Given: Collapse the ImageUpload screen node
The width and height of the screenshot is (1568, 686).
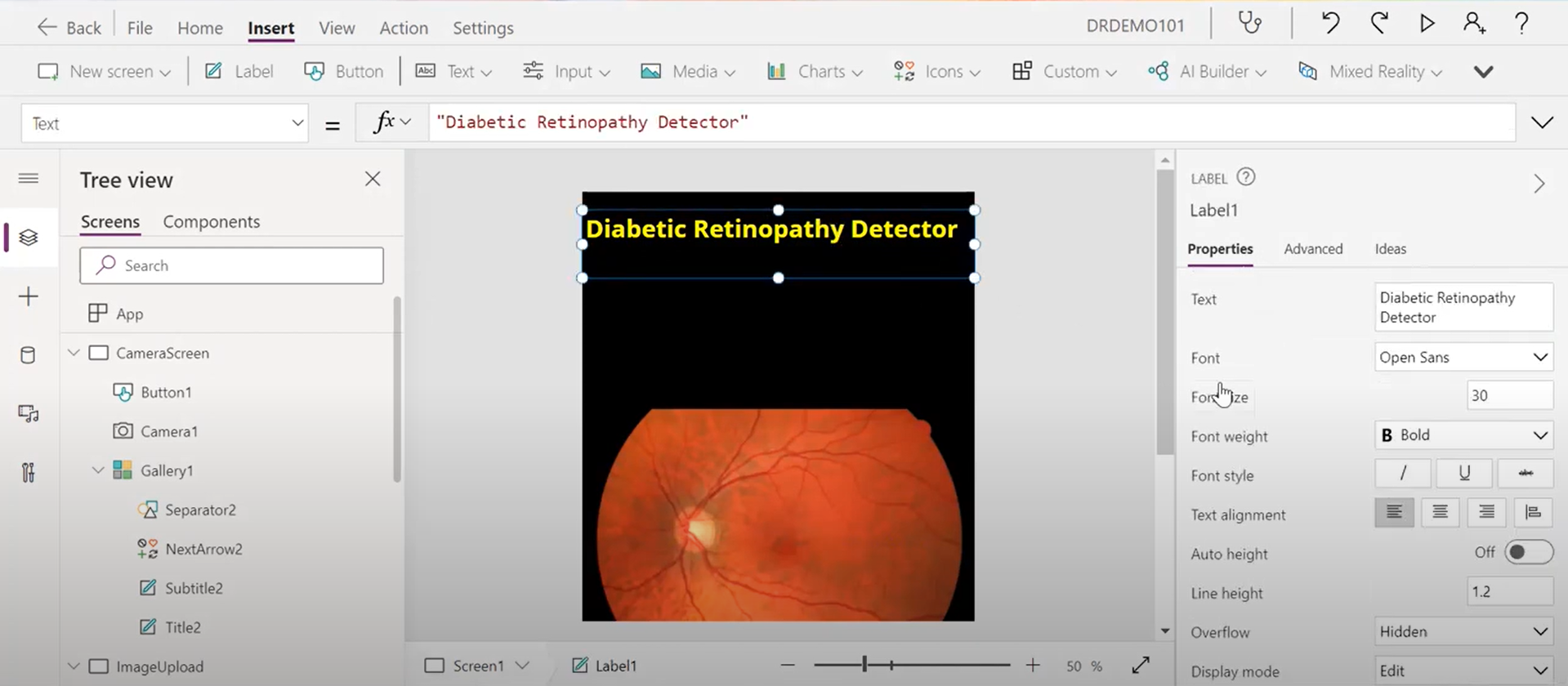Looking at the screenshot, I should (74, 666).
